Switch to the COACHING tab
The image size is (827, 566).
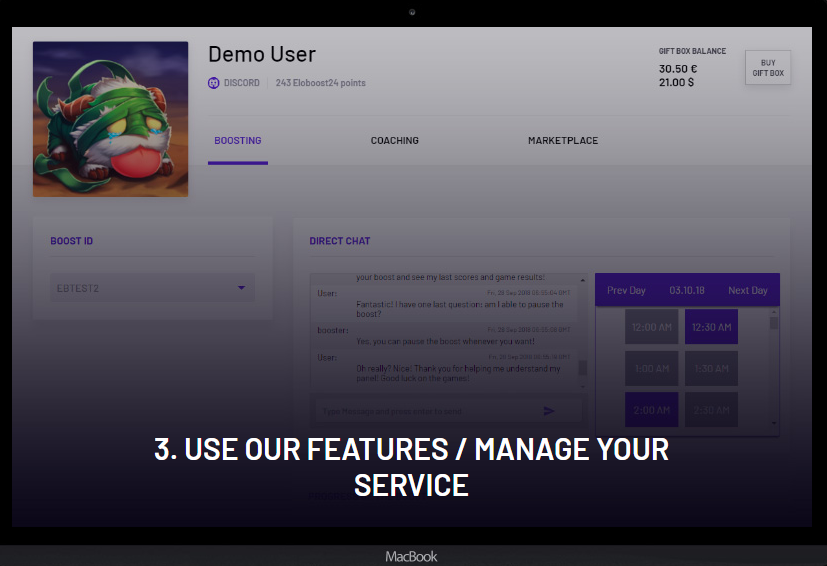[x=395, y=140]
